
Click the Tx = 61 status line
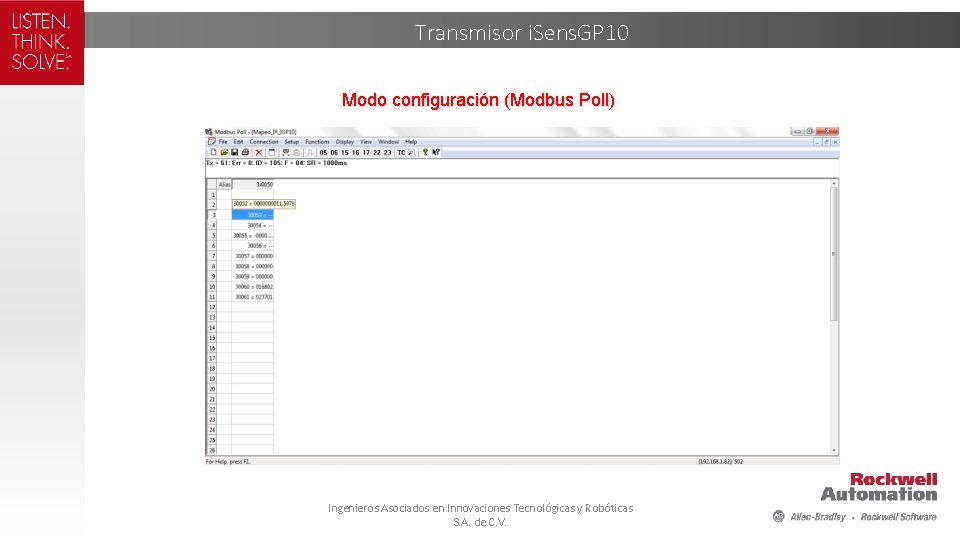(276, 163)
